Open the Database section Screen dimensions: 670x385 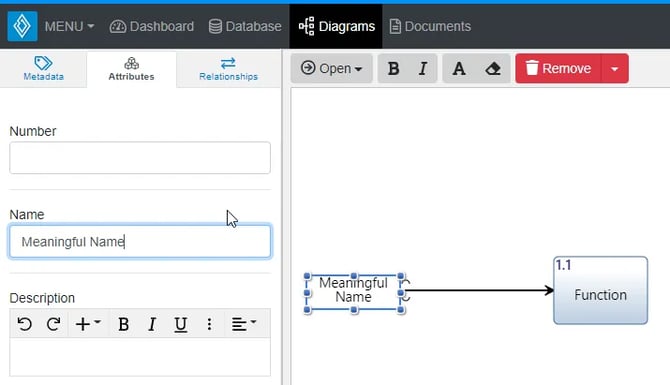[x=245, y=26]
